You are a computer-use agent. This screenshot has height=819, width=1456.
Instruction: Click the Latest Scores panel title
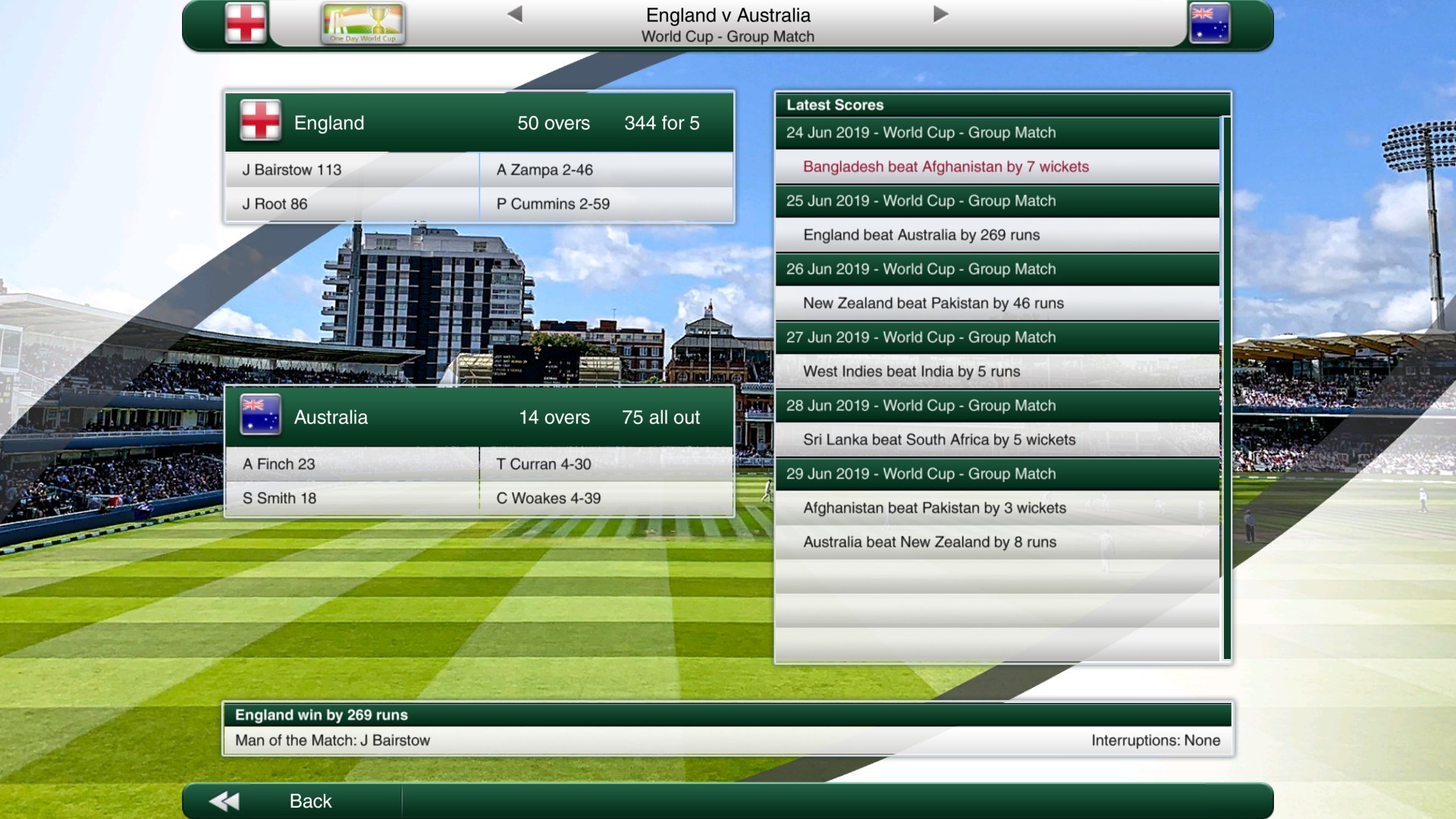835,105
